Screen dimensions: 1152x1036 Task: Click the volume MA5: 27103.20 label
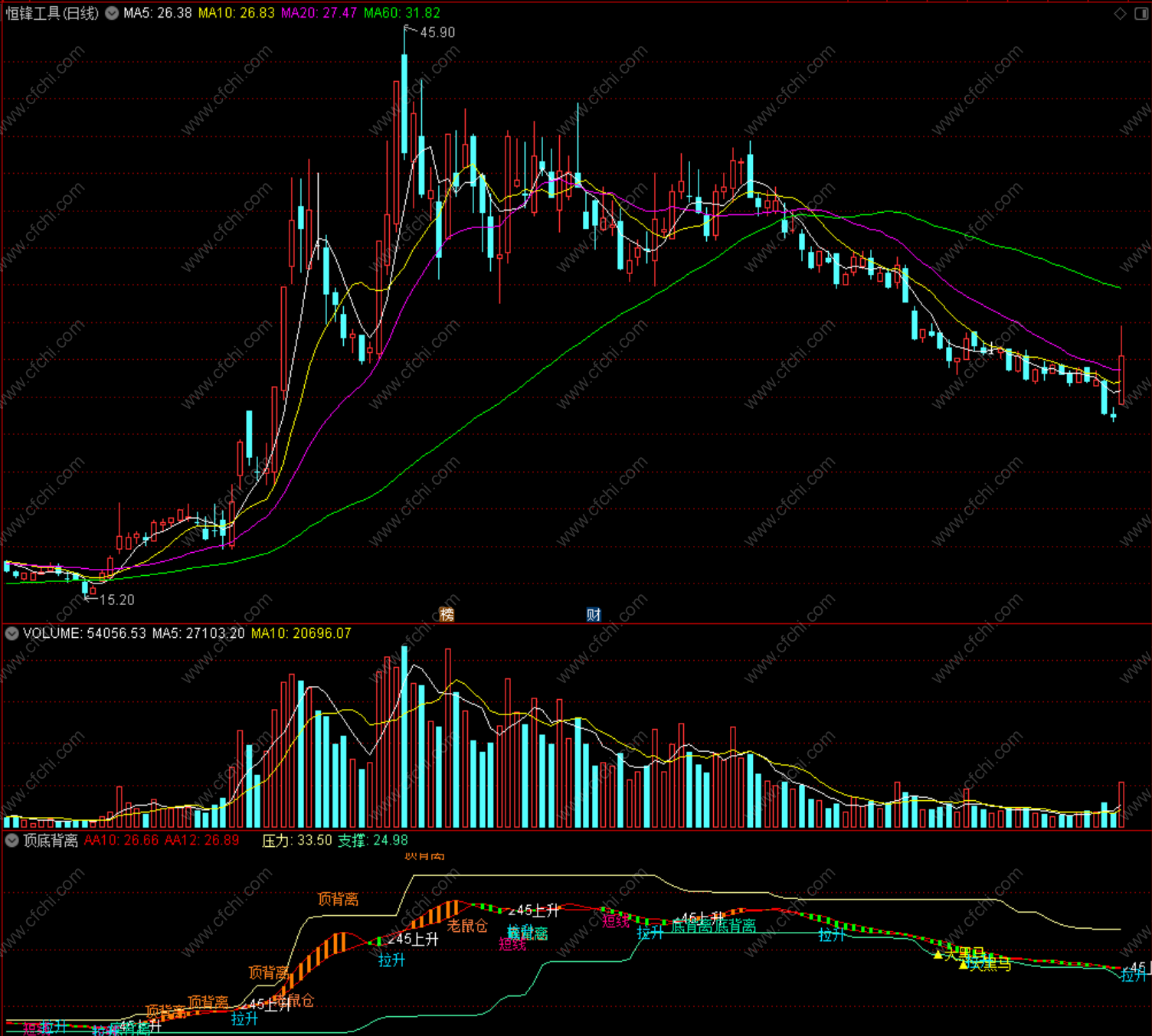point(198,633)
